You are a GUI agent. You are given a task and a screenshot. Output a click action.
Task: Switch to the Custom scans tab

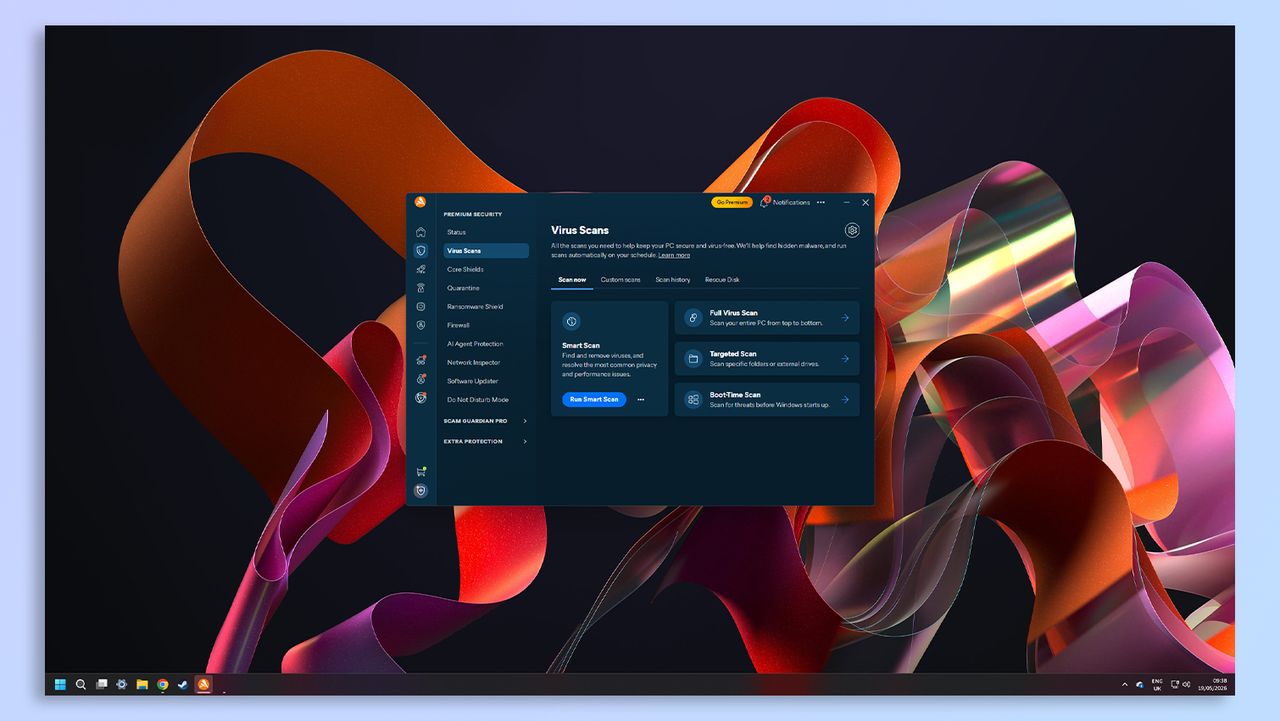pos(620,280)
